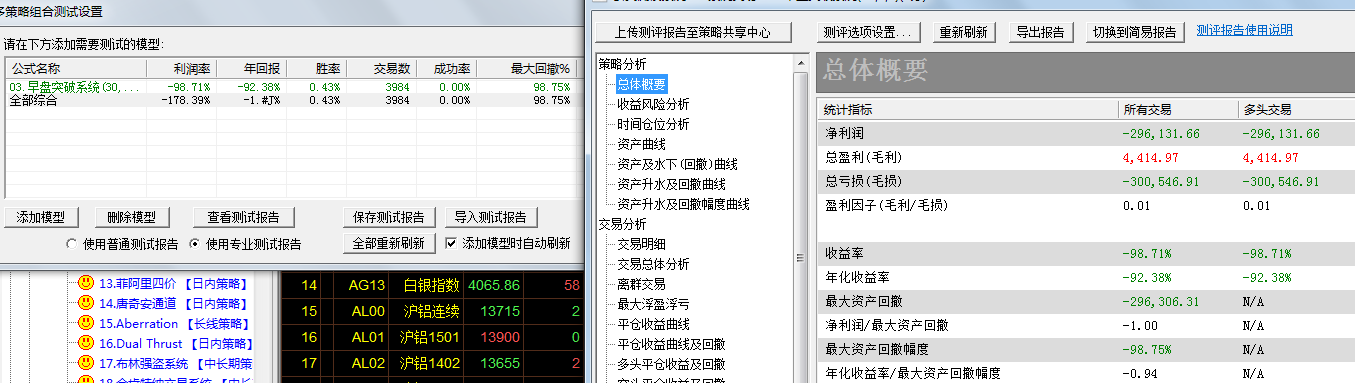
Task: Click scroll up arrow of report tree
Action: coord(799,62)
